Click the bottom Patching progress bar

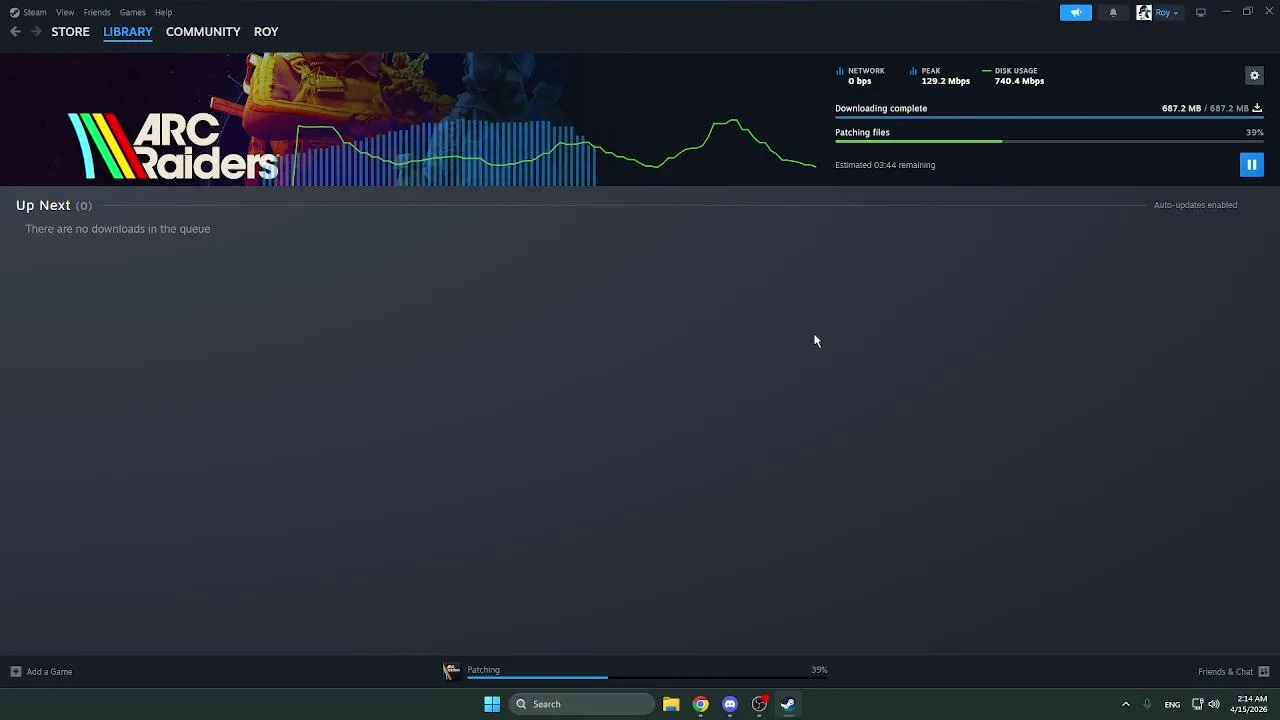coord(647,678)
